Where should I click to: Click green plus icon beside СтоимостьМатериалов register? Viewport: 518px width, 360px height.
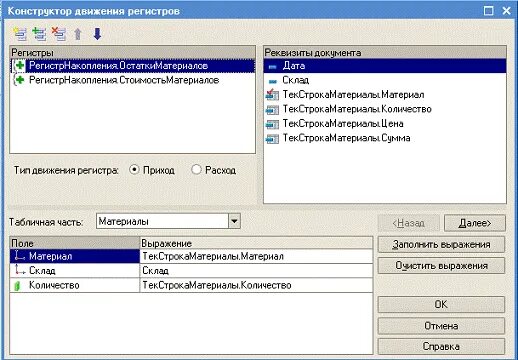[19, 80]
